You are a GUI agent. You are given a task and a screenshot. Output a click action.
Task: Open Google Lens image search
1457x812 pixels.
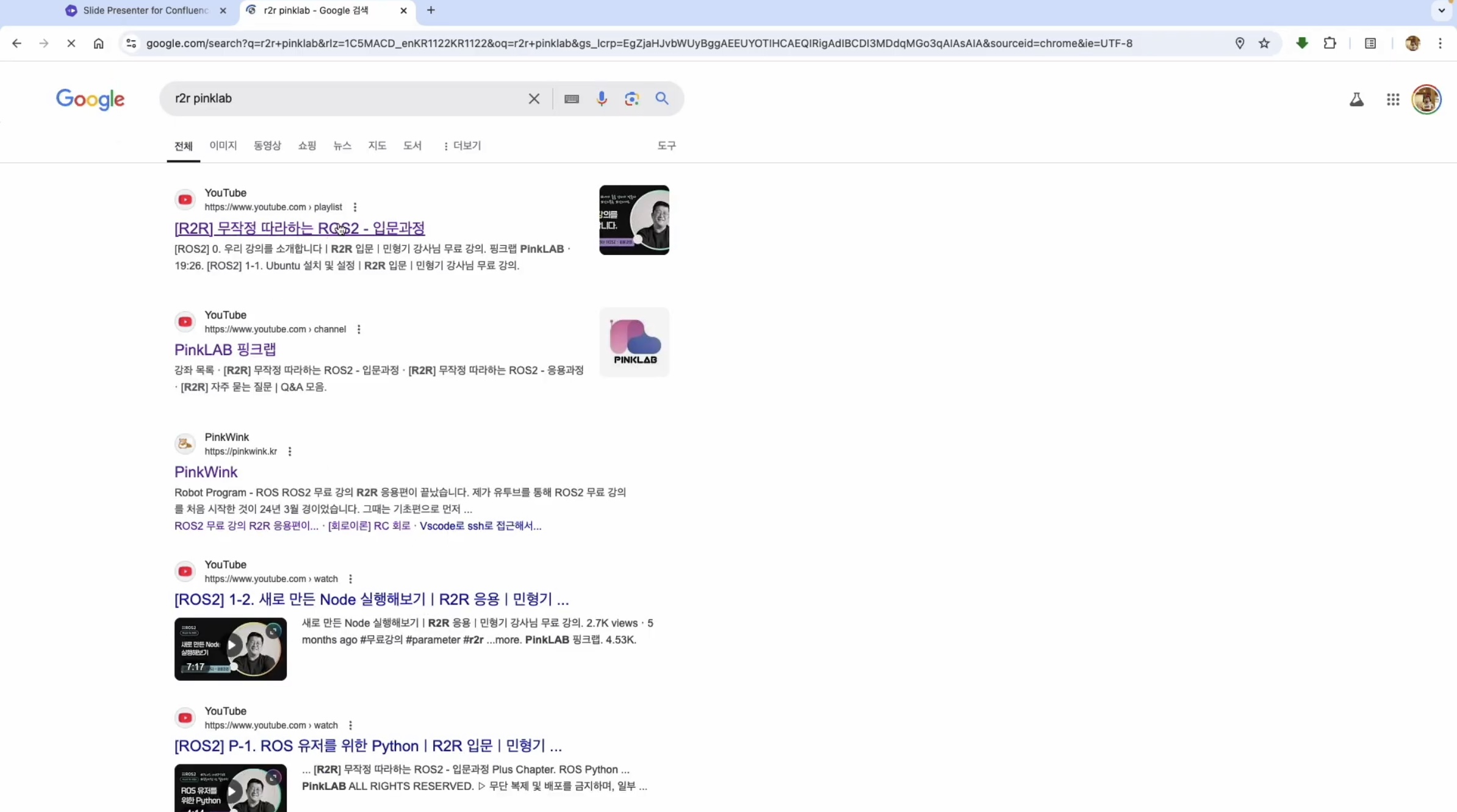631,99
